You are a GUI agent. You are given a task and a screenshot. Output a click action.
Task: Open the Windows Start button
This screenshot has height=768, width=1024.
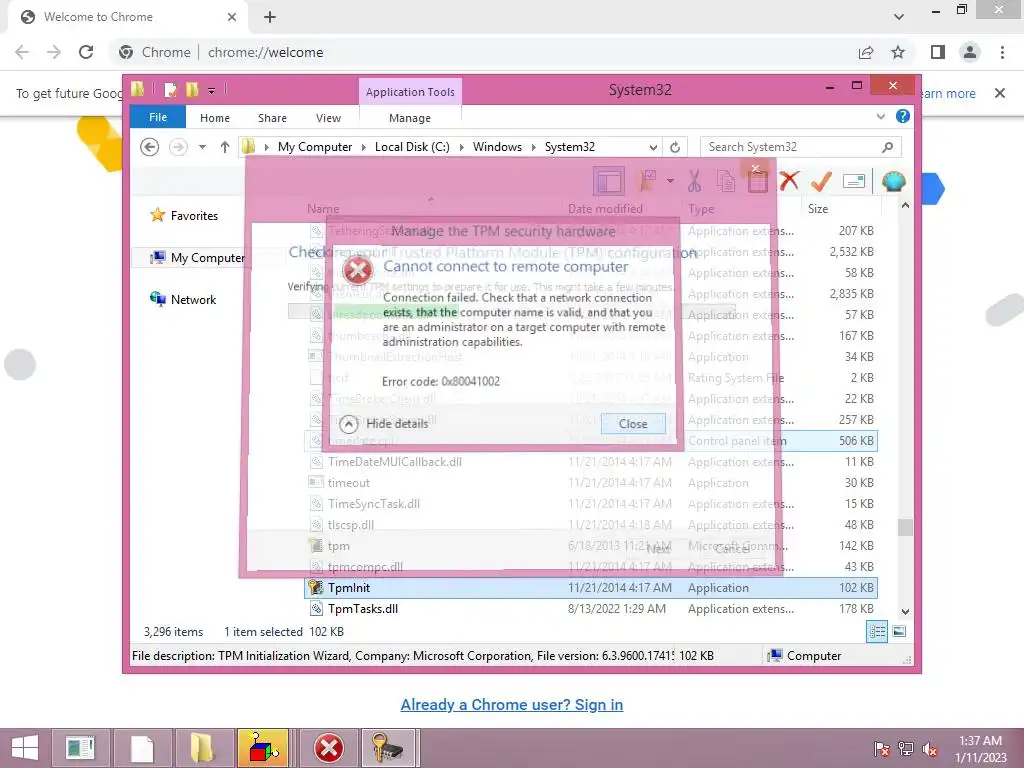(25, 748)
